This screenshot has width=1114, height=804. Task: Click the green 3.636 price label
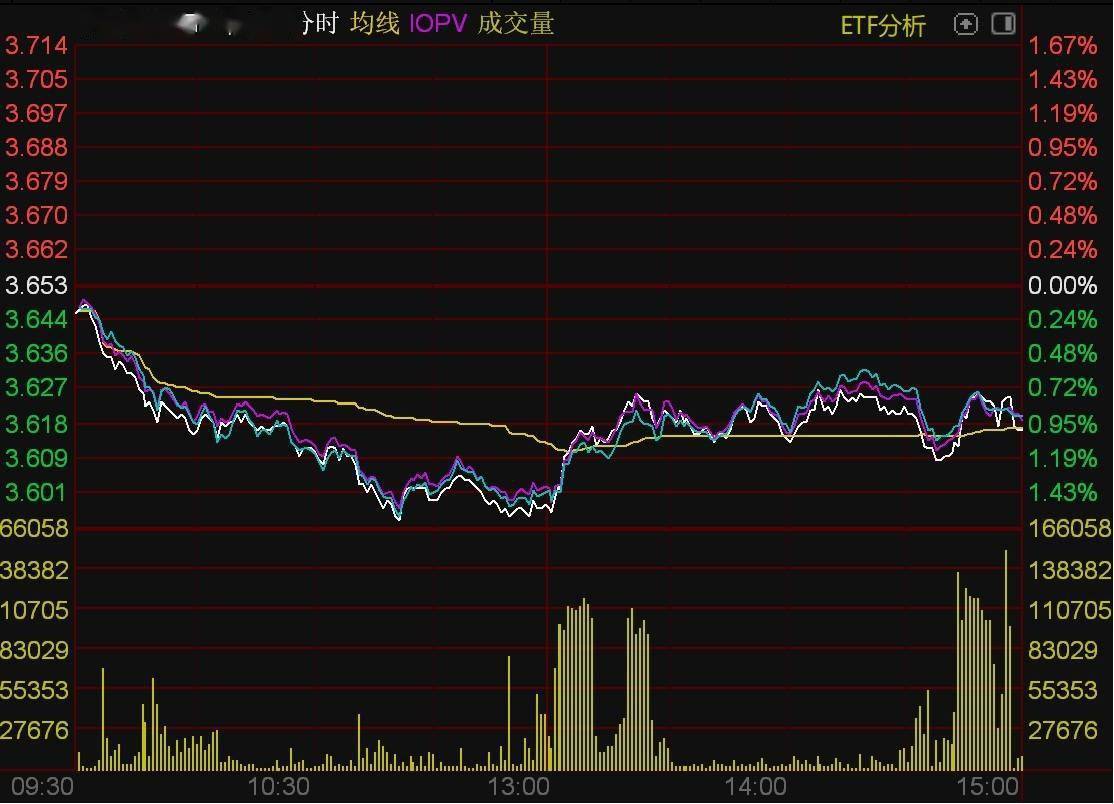pos(36,353)
